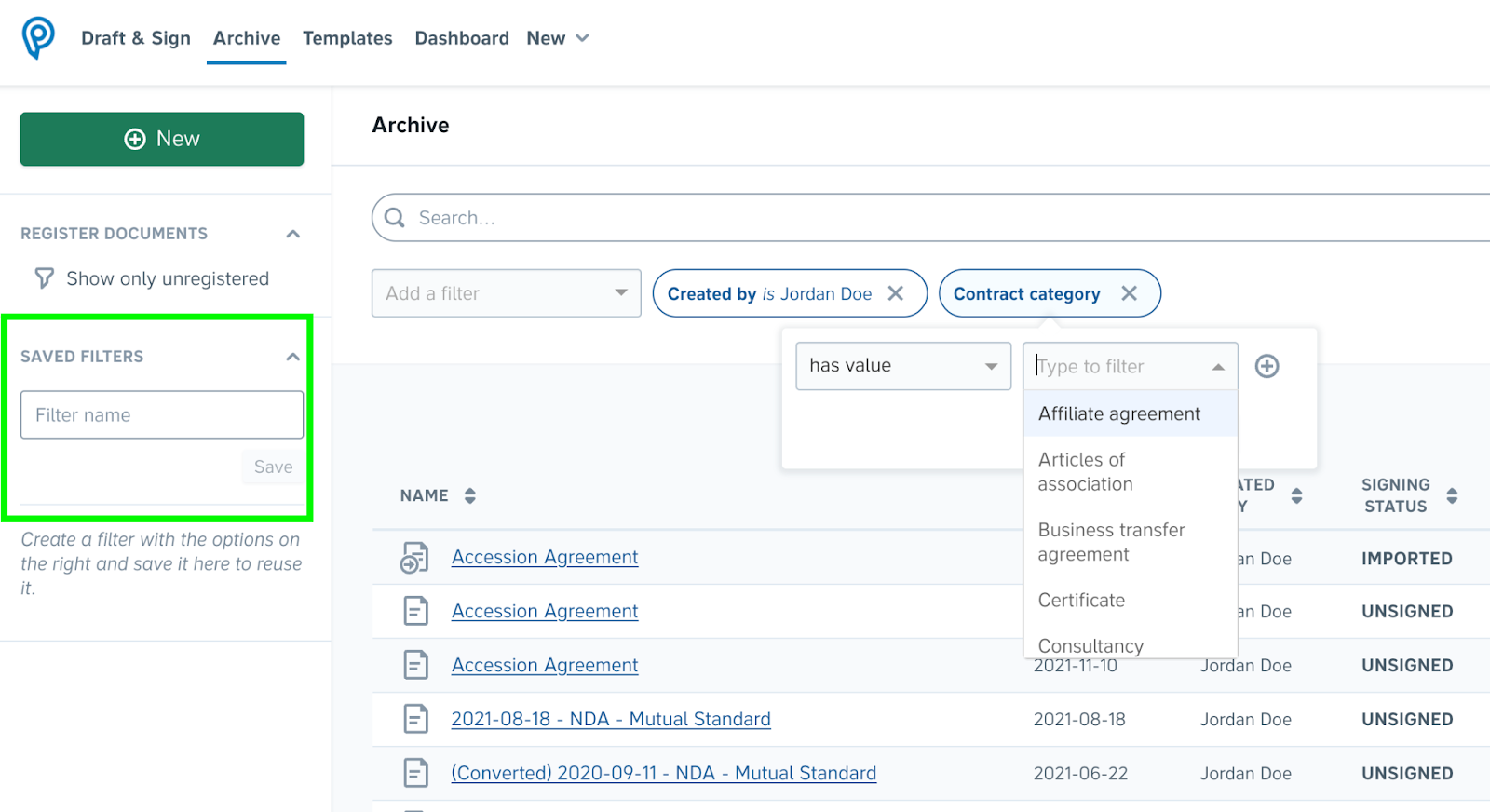
Task: Add another value with the plus circle icon
Action: click(x=1266, y=366)
